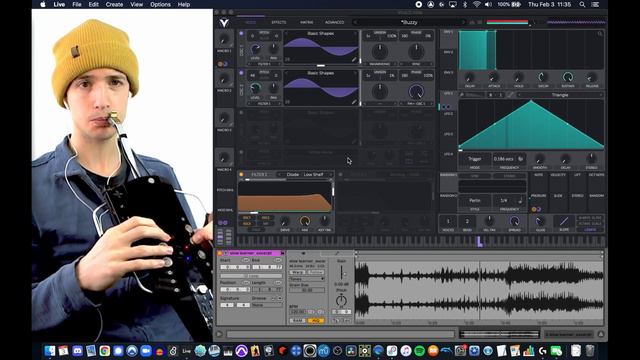
Task: Click the clip Gain slider
Action: pyautogui.click(x=341, y=272)
